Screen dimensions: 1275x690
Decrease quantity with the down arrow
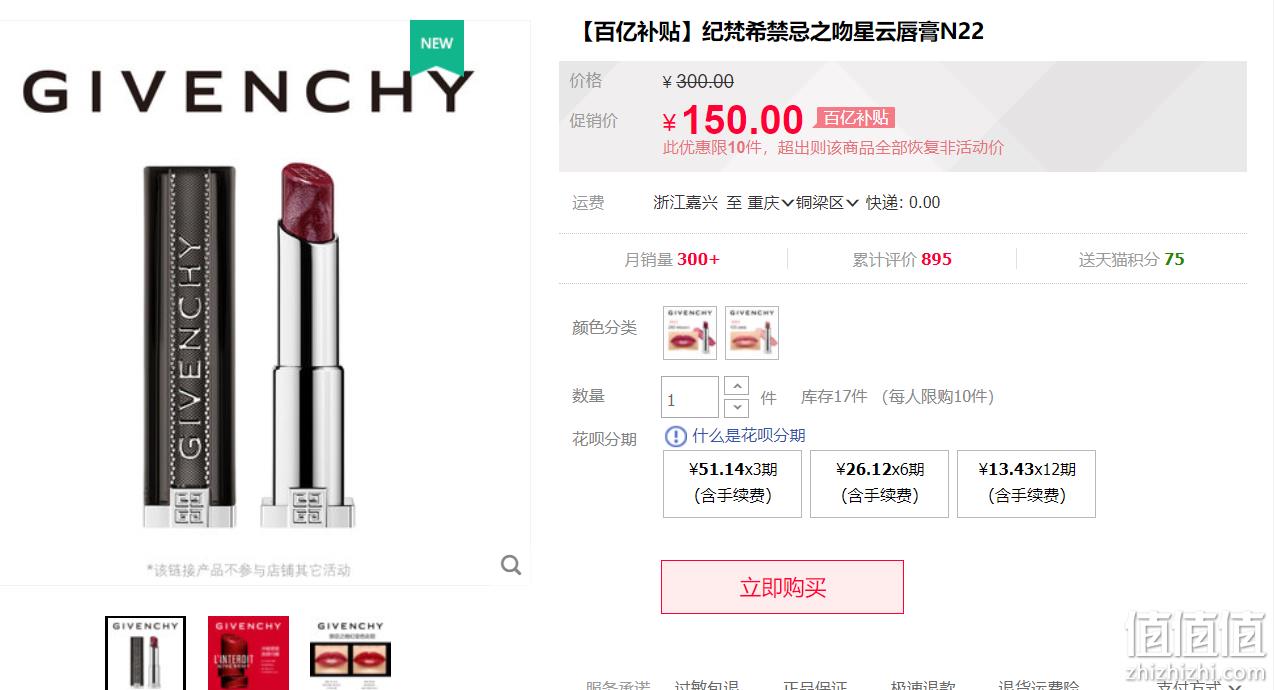(x=736, y=407)
